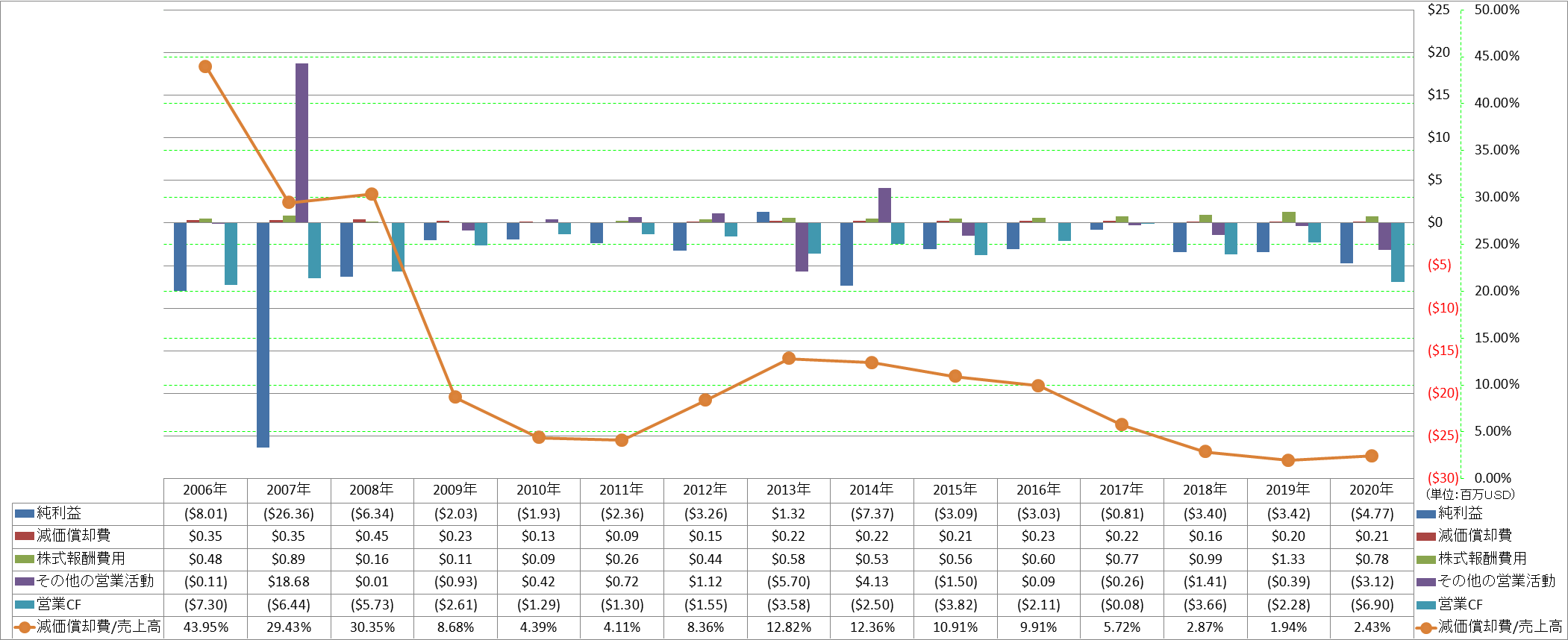Click the long blue 2007 net income bar
The image size is (1568, 640).
coord(263,335)
